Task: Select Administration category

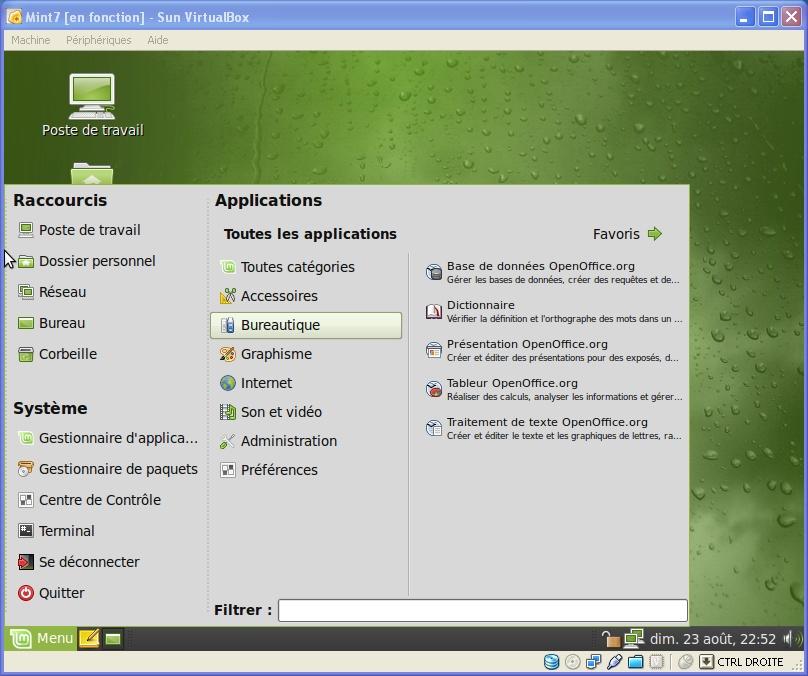Action: point(306,441)
